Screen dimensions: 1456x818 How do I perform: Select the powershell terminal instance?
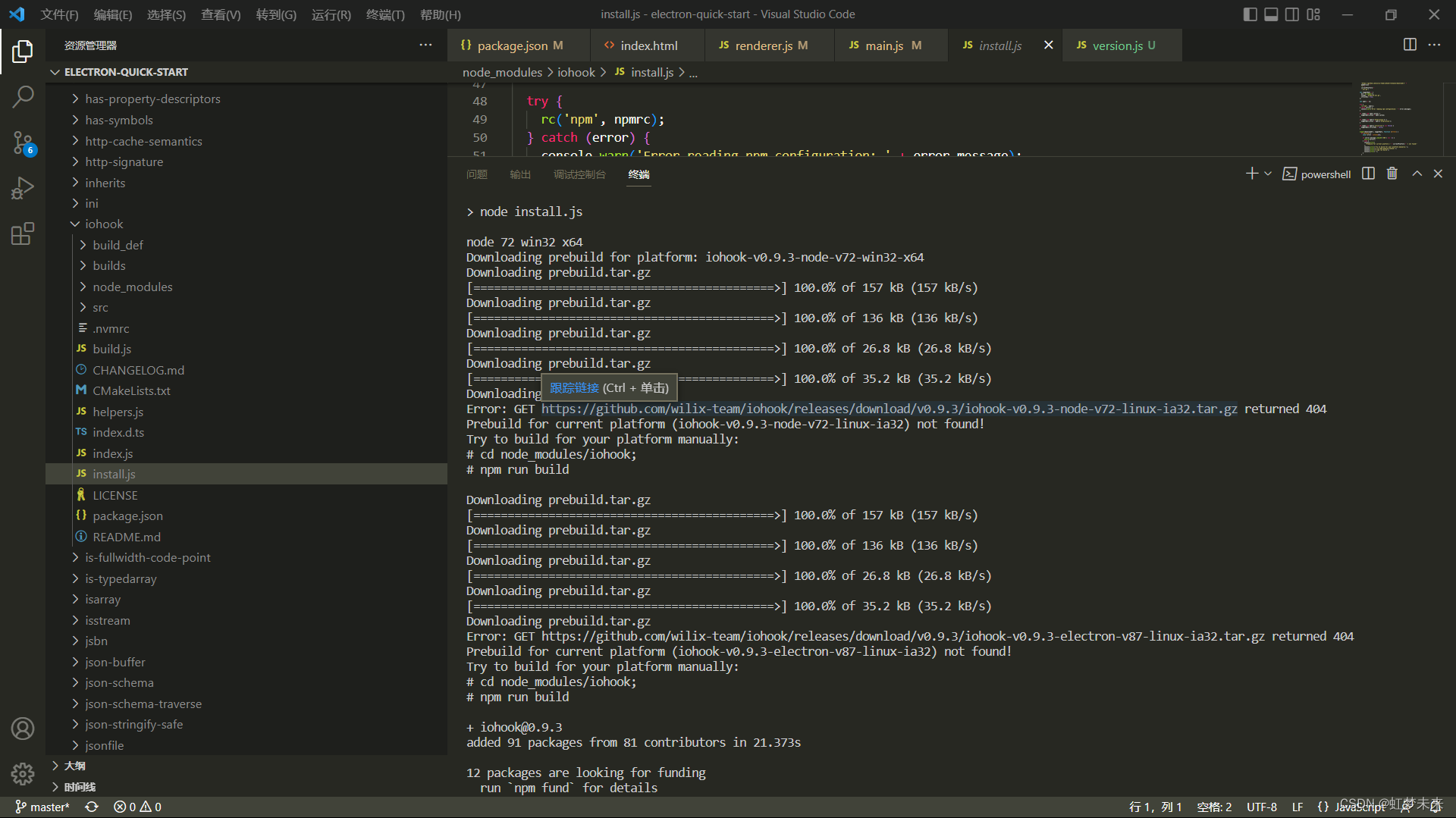pos(1316,174)
